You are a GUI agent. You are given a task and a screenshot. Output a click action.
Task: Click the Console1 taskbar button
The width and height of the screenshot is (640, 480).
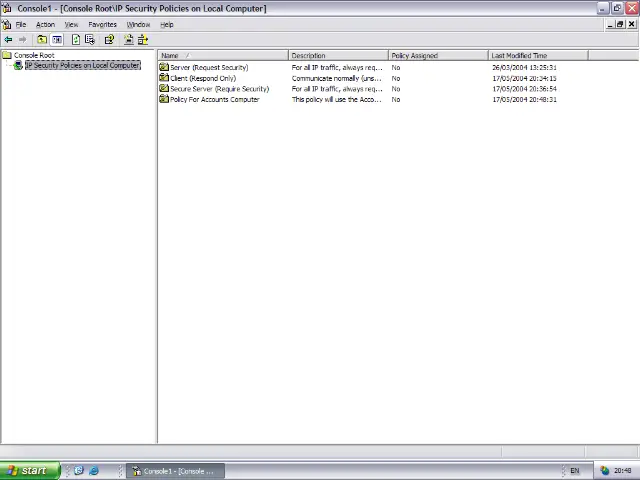click(x=175, y=471)
